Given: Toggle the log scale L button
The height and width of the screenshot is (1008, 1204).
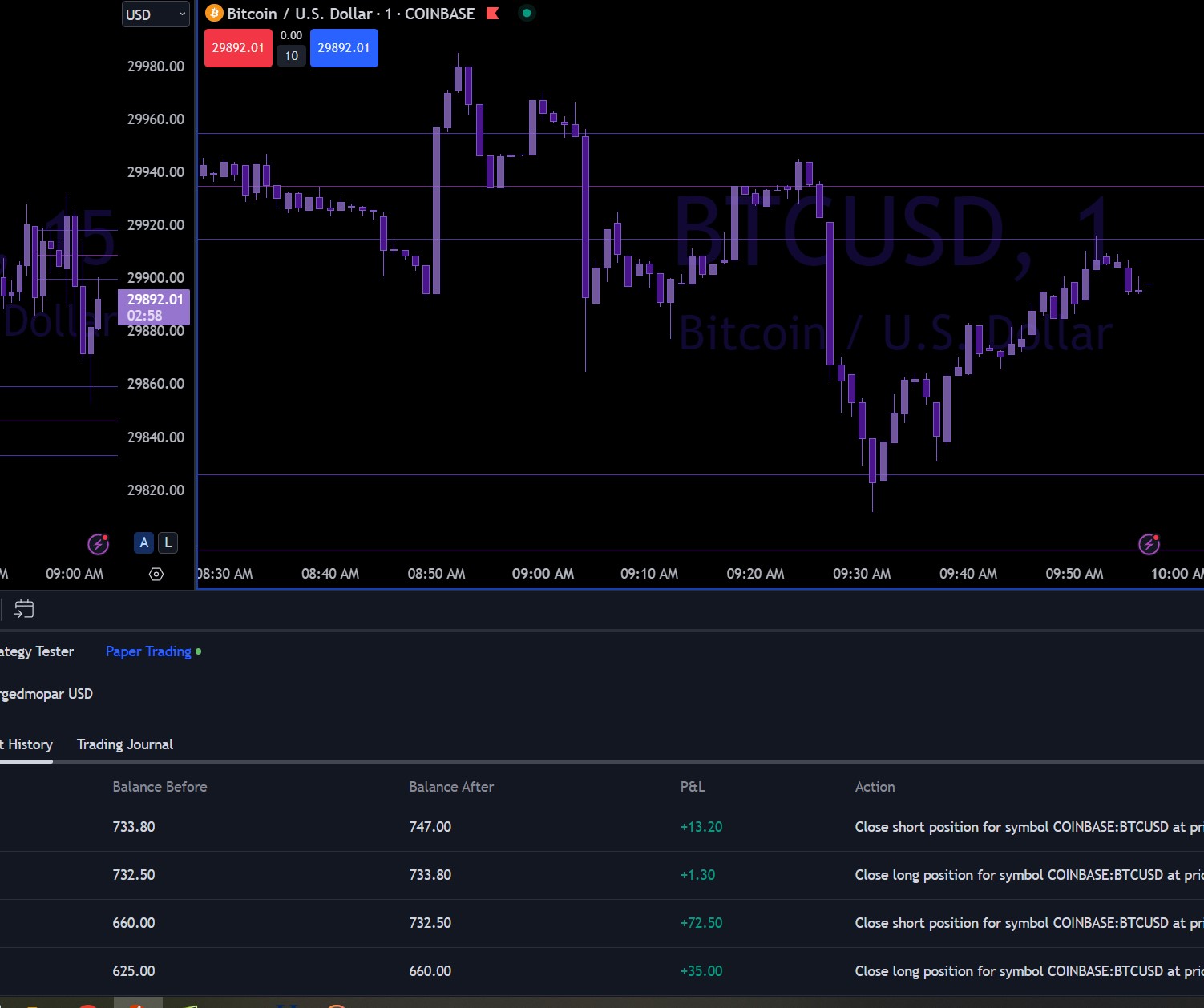Looking at the screenshot, I should click(168, 542).
